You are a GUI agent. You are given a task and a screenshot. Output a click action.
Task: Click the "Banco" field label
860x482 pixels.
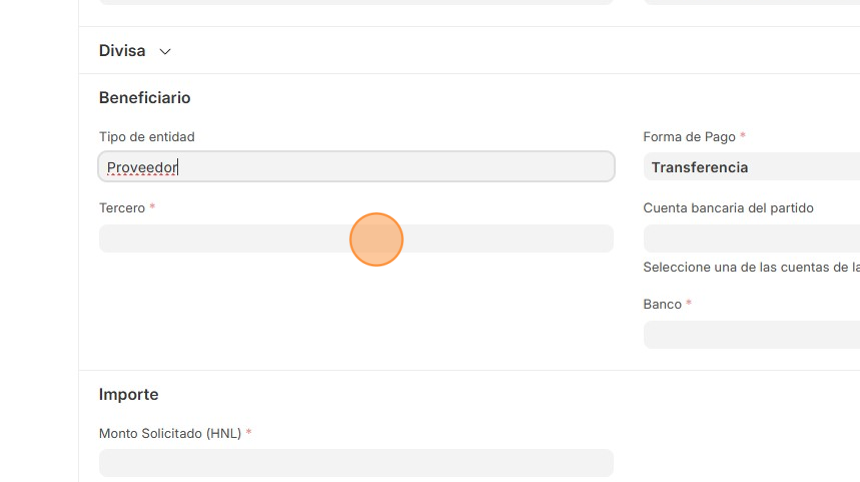coord(662,304)
